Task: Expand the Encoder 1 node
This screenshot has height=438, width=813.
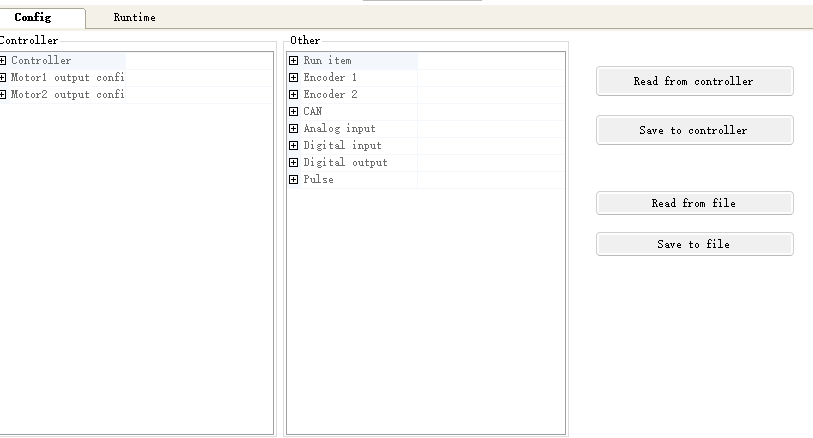Action: (293, 78)
